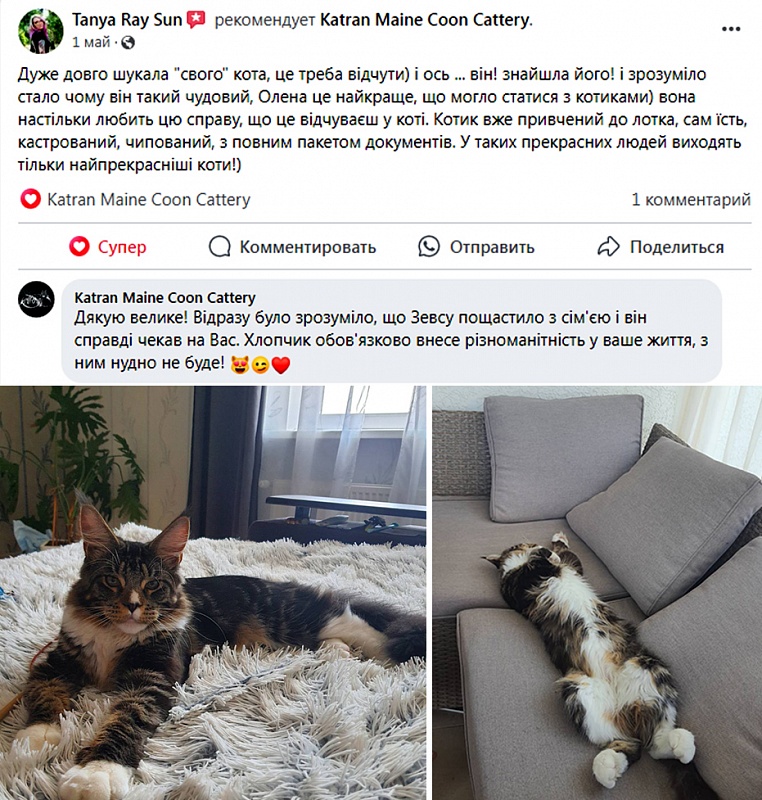Screen dimensions: 762x800
Task: Open Tanya Ray Sun's profile name link
Action: tap(126, 20)
